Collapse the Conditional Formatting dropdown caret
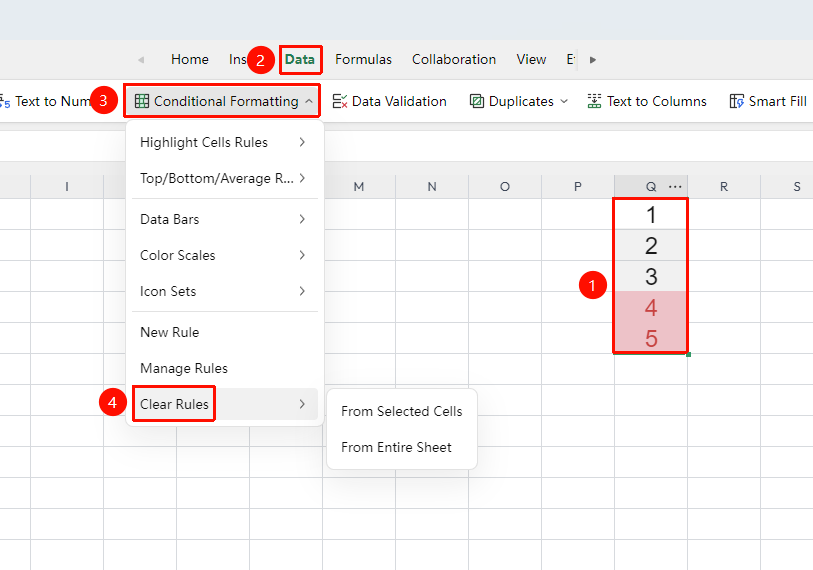Viewport: 813px width, 570px height. click(x=309, y=101)
